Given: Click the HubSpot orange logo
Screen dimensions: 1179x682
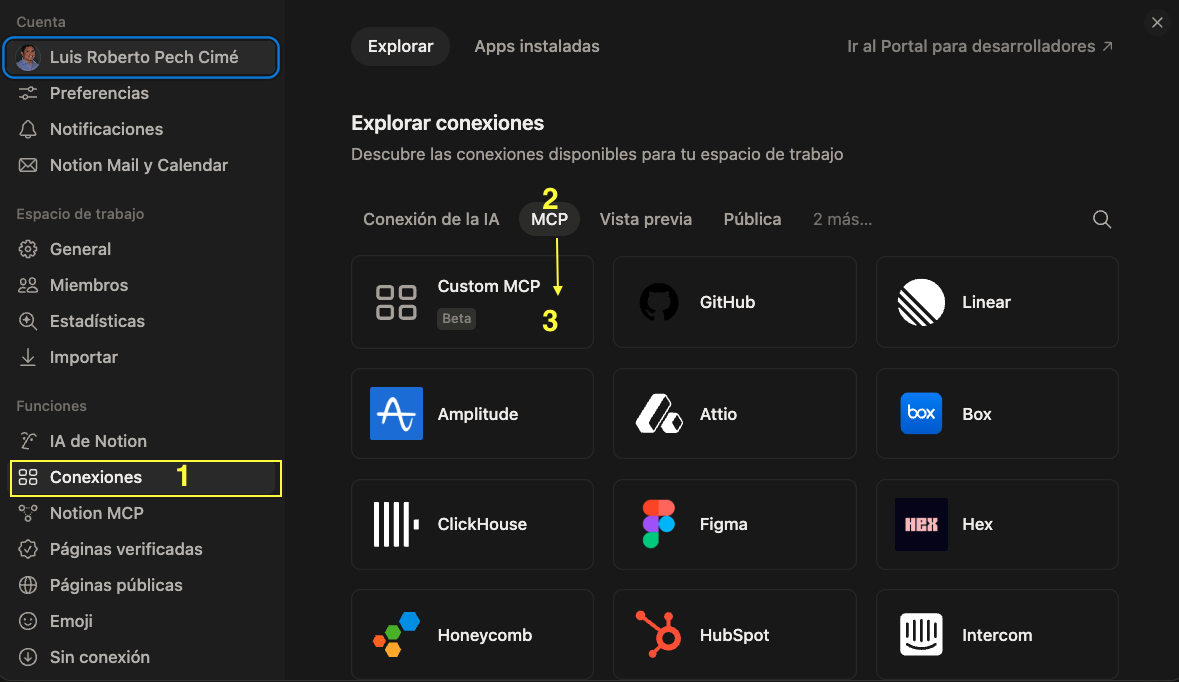Looking at the screenshot, I should (x=659, y=635).
